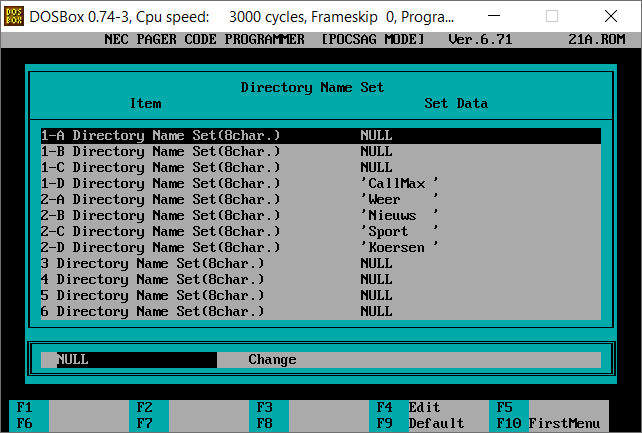Select the 2-B row with 'Nieuws'
The image size is (642, 433).
[320, 215]
